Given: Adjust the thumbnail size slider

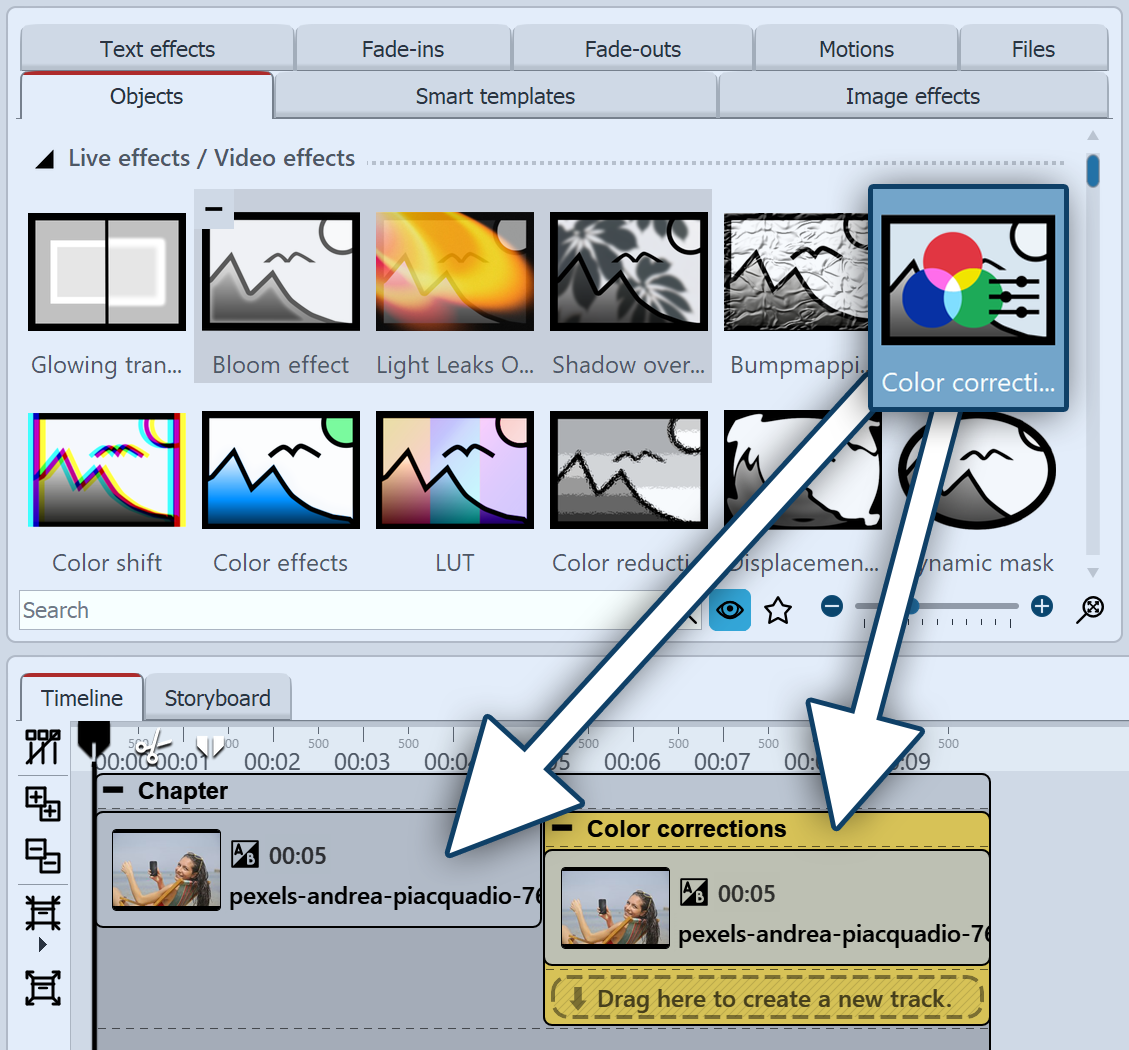Looking at the screenshot, I should point(916,606).
